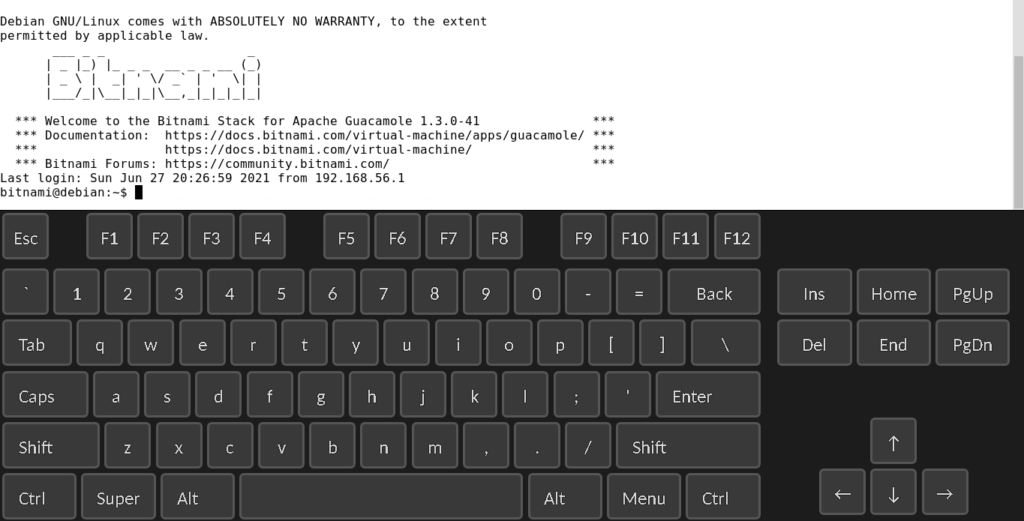This screenshot has height=521, width=1024.
Task: Click the bitnami@debian shell prompt
Action: (63, 193)
